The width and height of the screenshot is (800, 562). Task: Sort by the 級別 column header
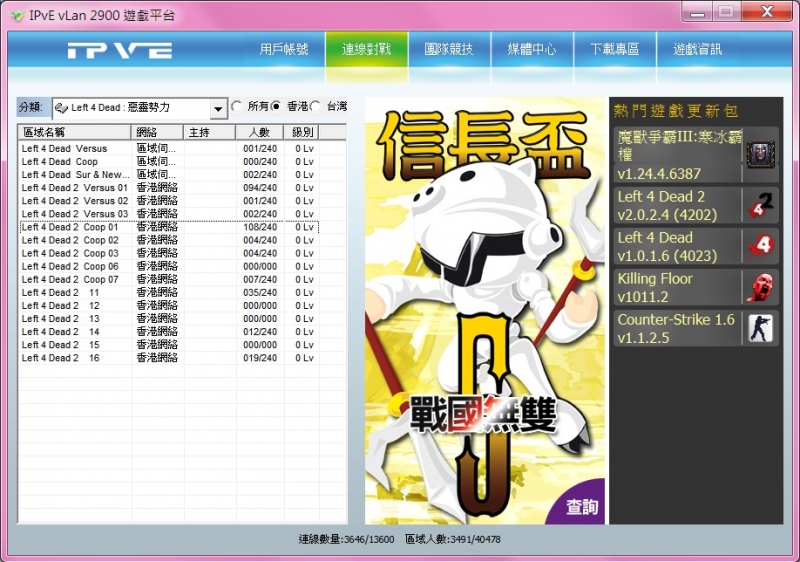coord(302,133)
